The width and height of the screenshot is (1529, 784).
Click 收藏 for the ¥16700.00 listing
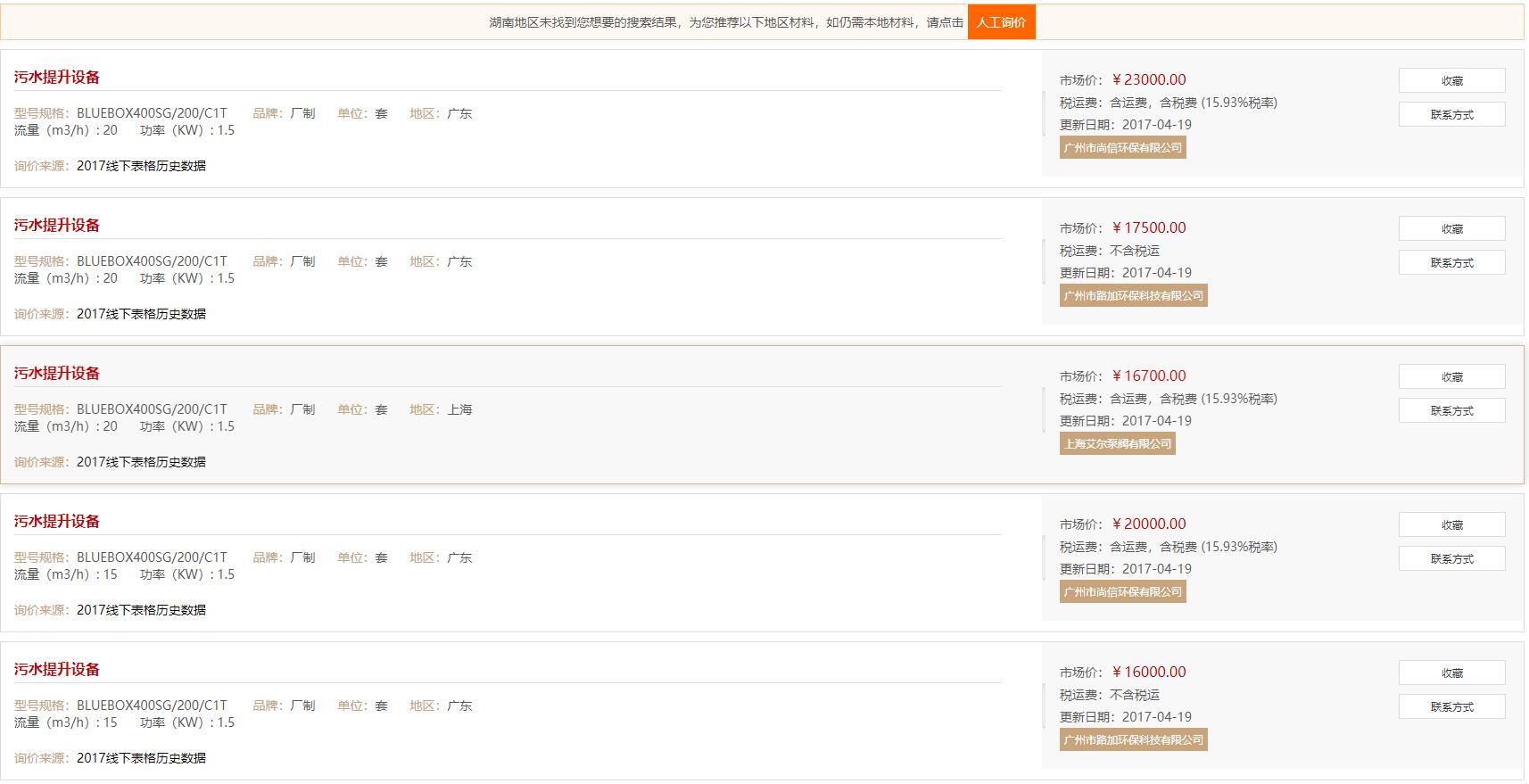1451,376
